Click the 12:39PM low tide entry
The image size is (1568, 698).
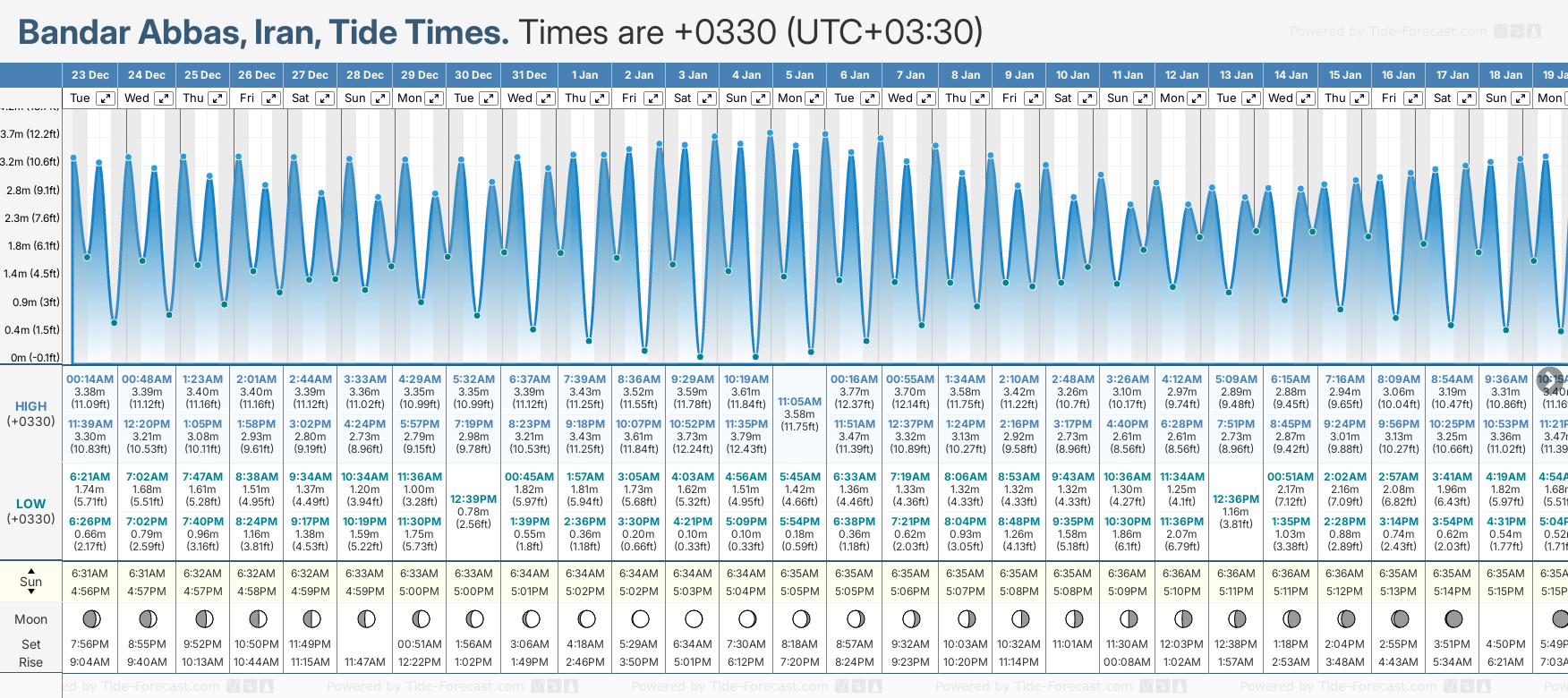point(473,498)
